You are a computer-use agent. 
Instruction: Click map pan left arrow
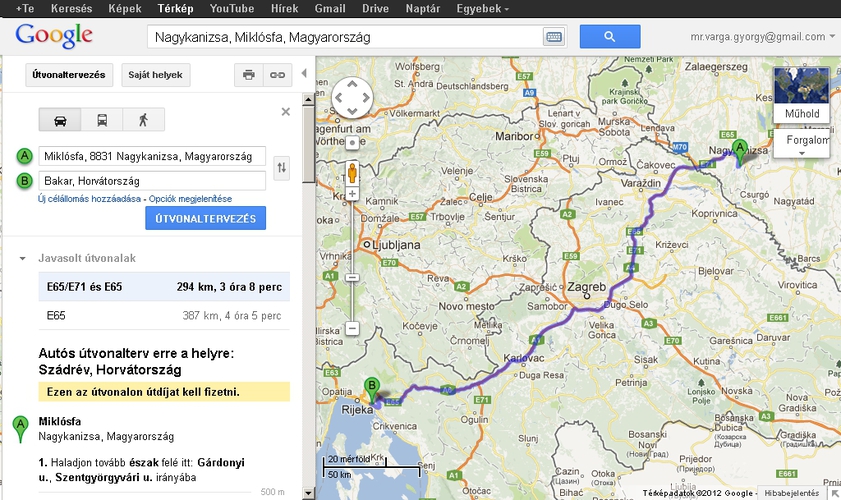(339, 98)
